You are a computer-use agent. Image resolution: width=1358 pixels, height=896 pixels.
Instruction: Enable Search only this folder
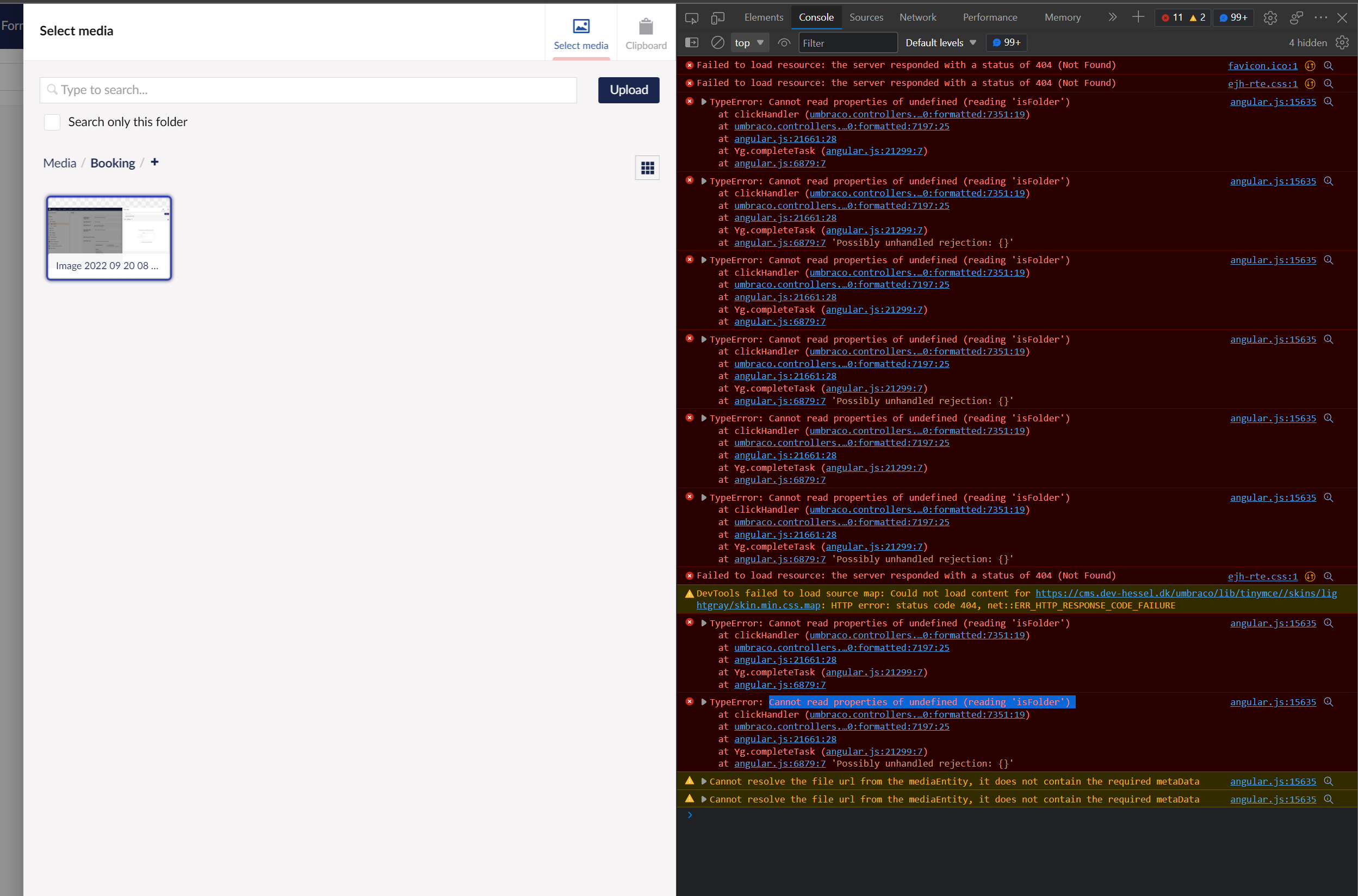(x=52, y=122)
